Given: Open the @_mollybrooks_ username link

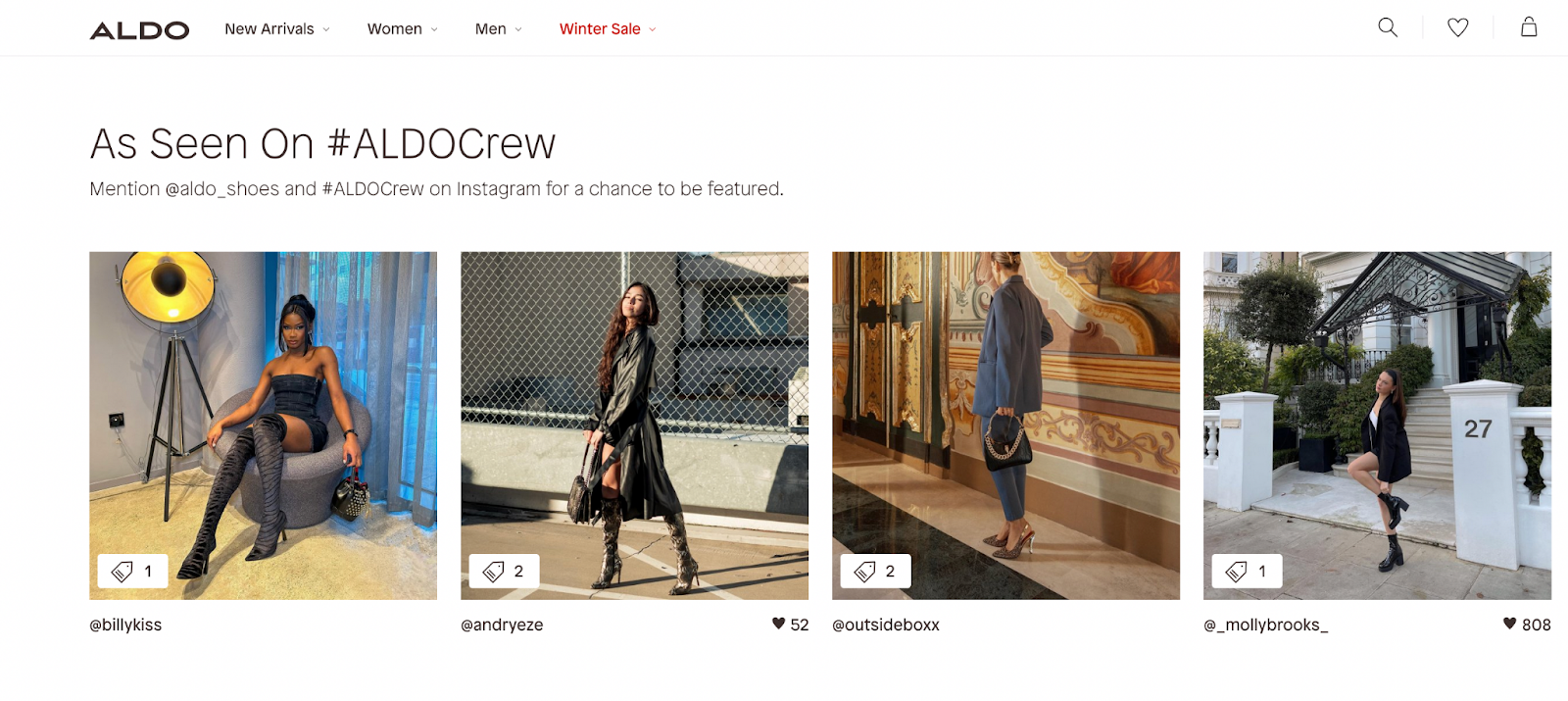Looking at the screenshot, I should (1265, 625).
